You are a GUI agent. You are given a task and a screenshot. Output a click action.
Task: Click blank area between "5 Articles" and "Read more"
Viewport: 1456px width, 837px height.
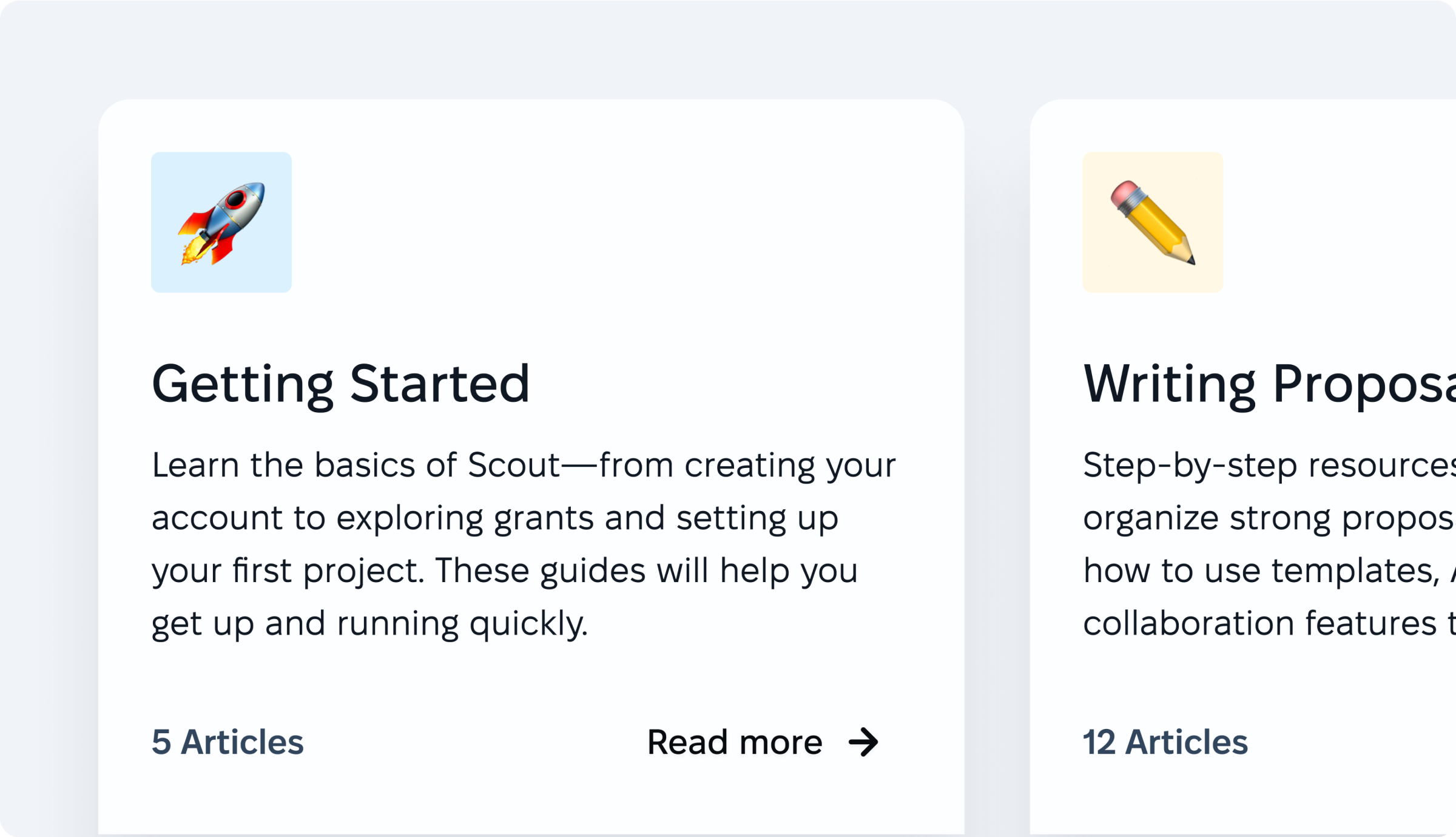click(473, 742)
